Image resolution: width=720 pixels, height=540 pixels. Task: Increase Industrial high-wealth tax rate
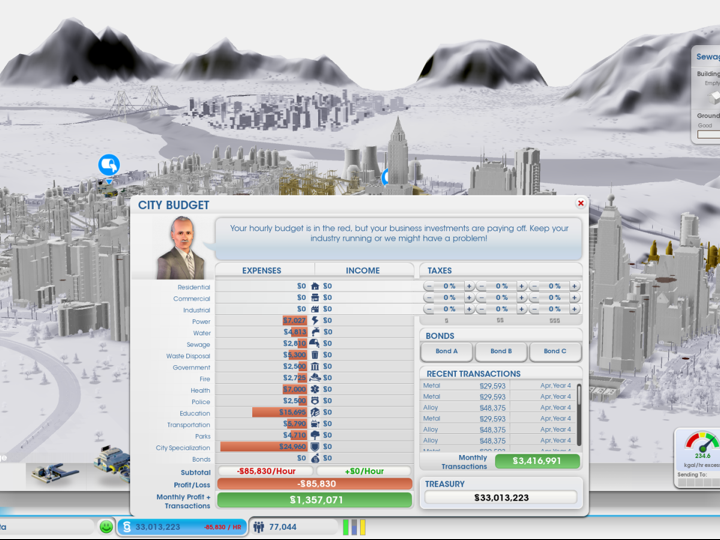coord(574,309)
